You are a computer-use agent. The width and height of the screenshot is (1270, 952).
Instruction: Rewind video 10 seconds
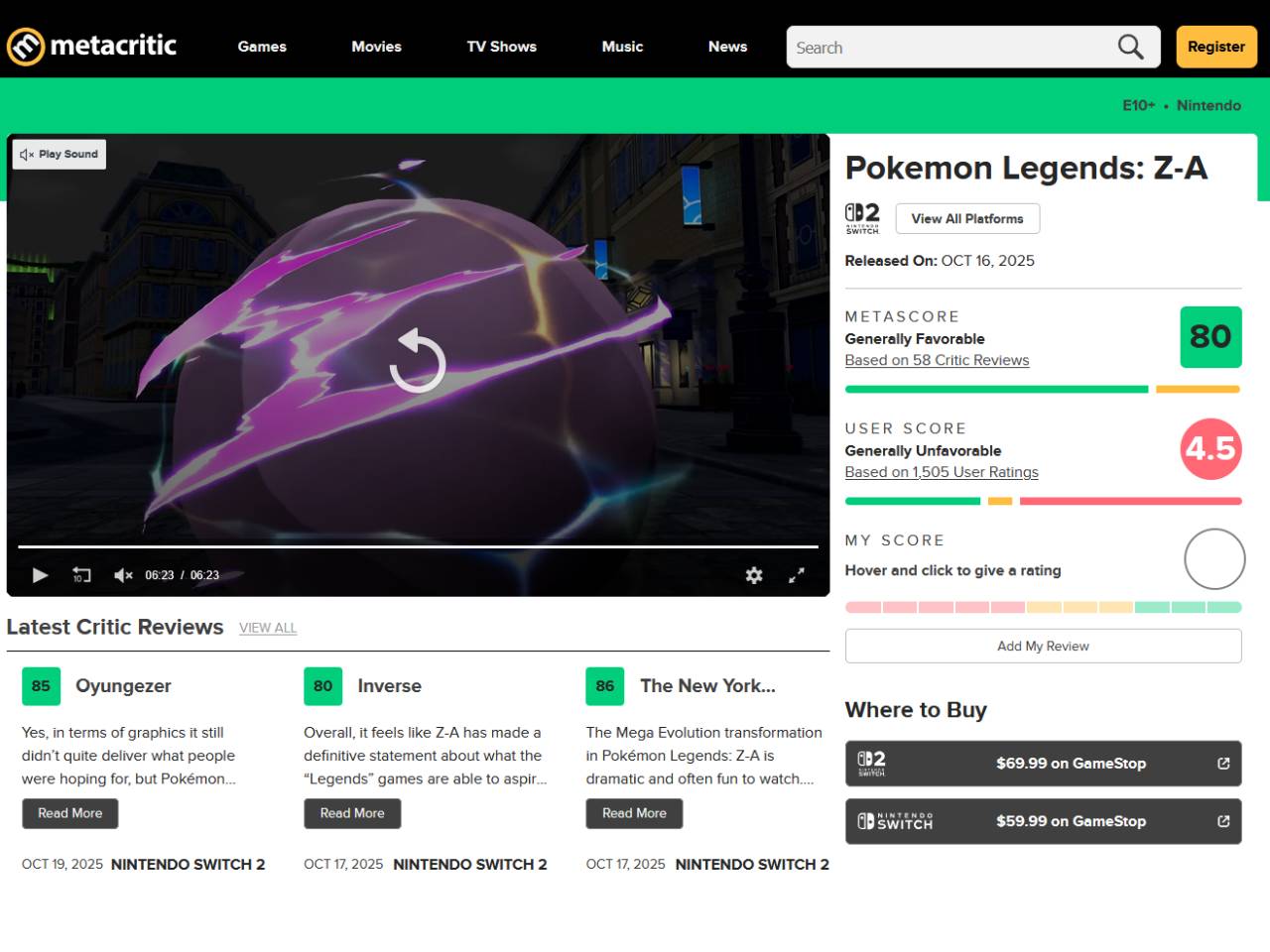[x=81, y=575]
